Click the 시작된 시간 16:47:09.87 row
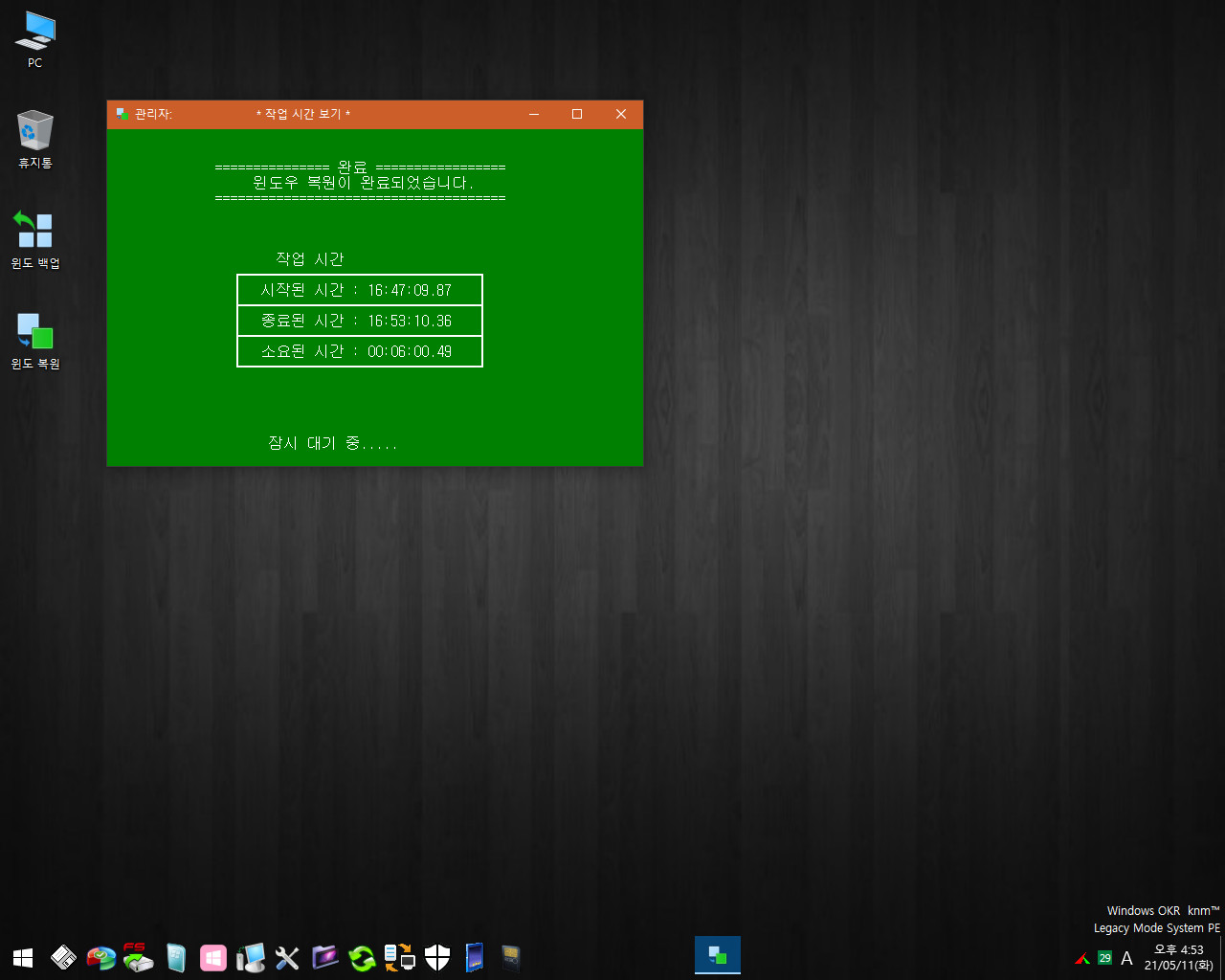The image size is (1225, 980). pos(360,290)
